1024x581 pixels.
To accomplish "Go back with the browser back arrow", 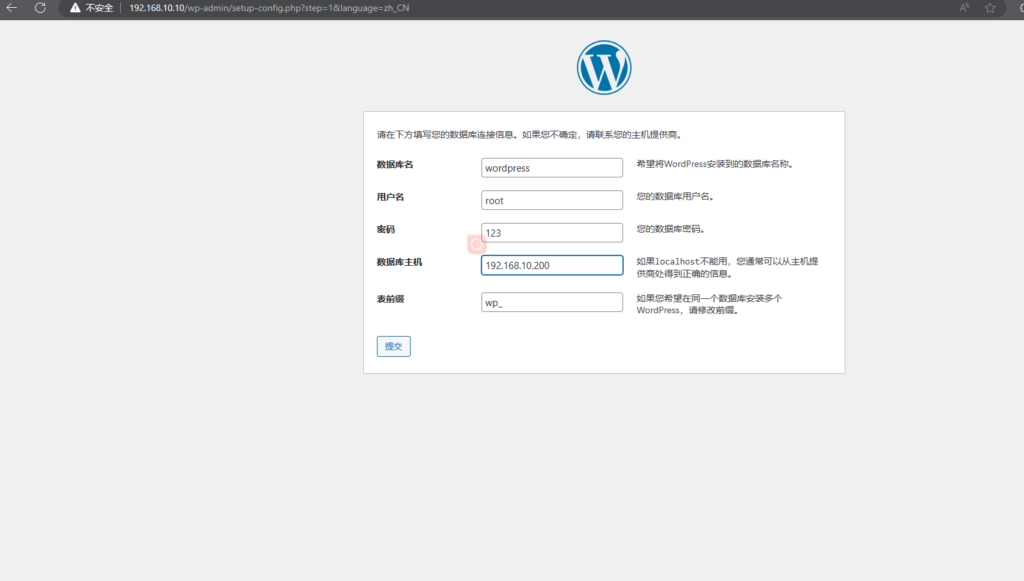I will point(12,8).
